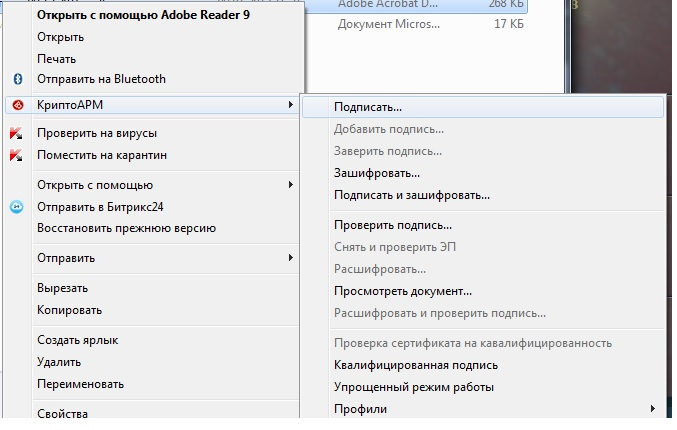Choose Отправить на Bluetooth
The height and width of the screenshot is (430, 677).
[101, 79]
